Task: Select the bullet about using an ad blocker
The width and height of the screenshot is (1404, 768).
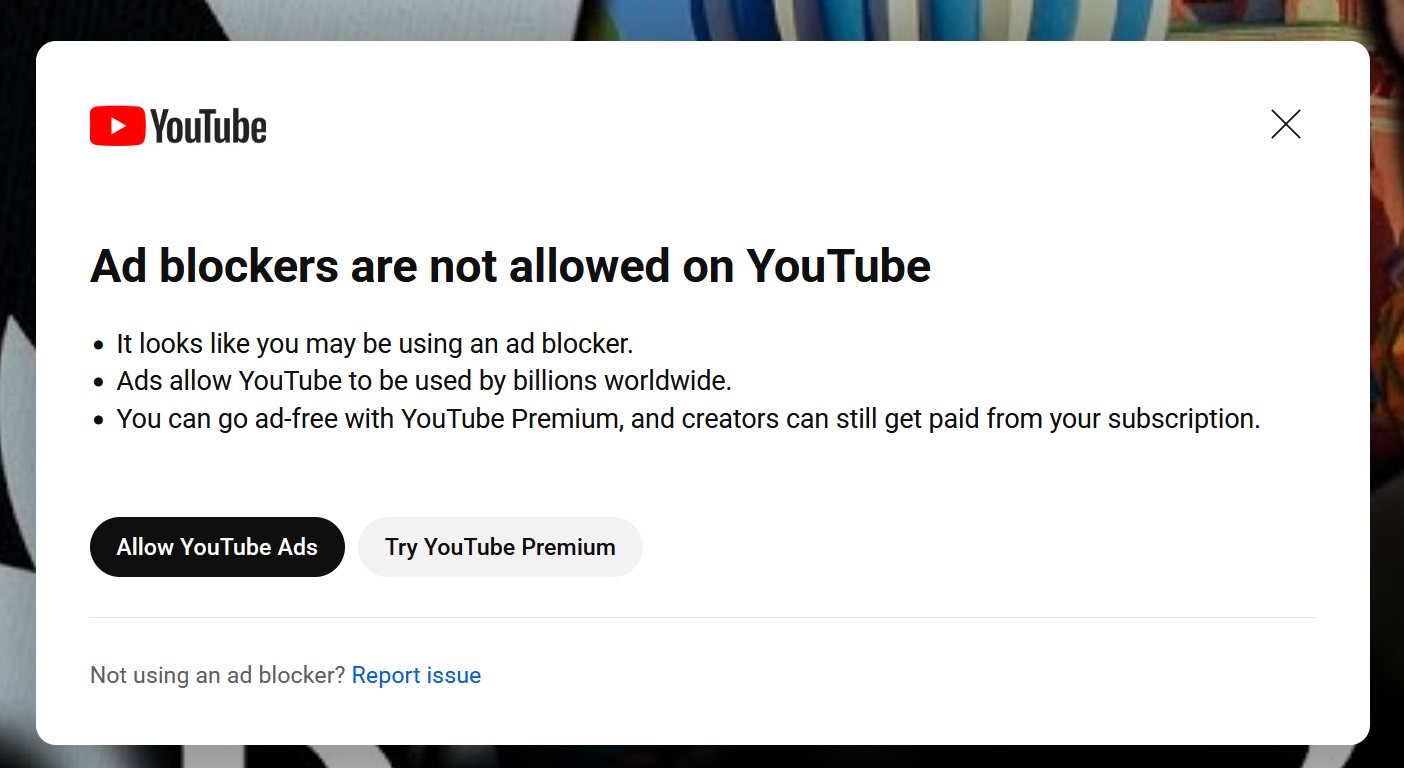Action: point(375,344)
